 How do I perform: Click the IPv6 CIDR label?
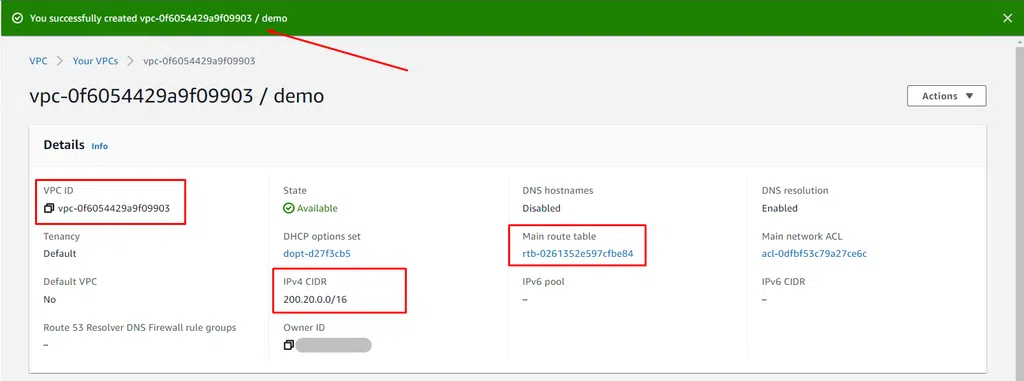(783, 282)
